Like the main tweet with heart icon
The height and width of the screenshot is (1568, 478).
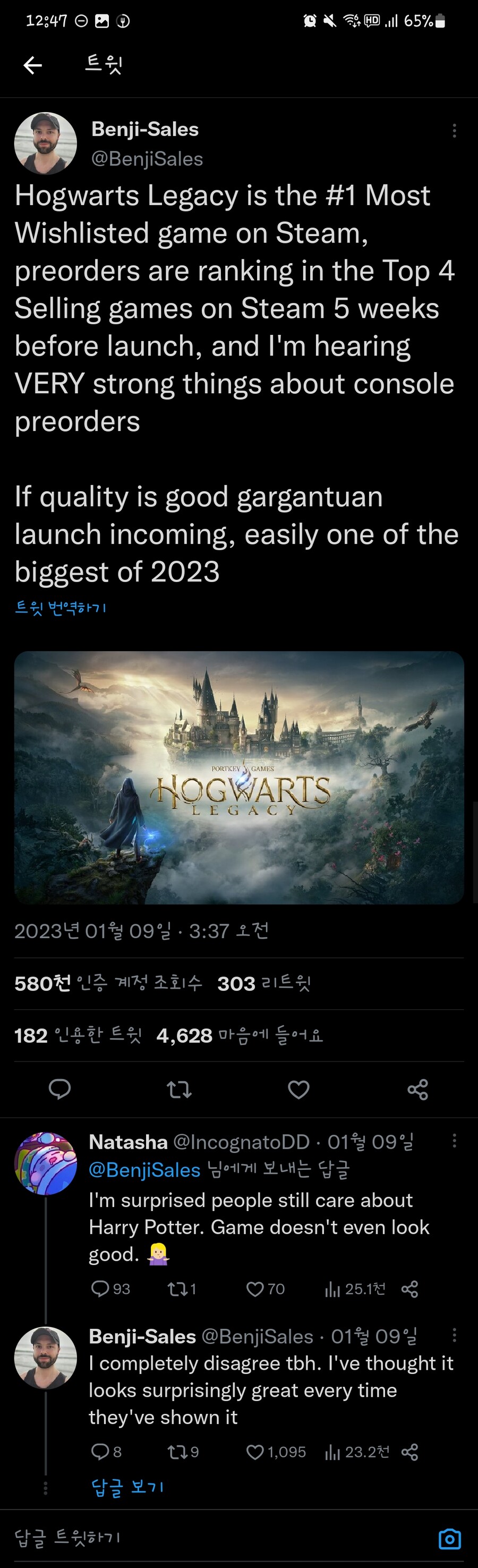[298, 1089]
